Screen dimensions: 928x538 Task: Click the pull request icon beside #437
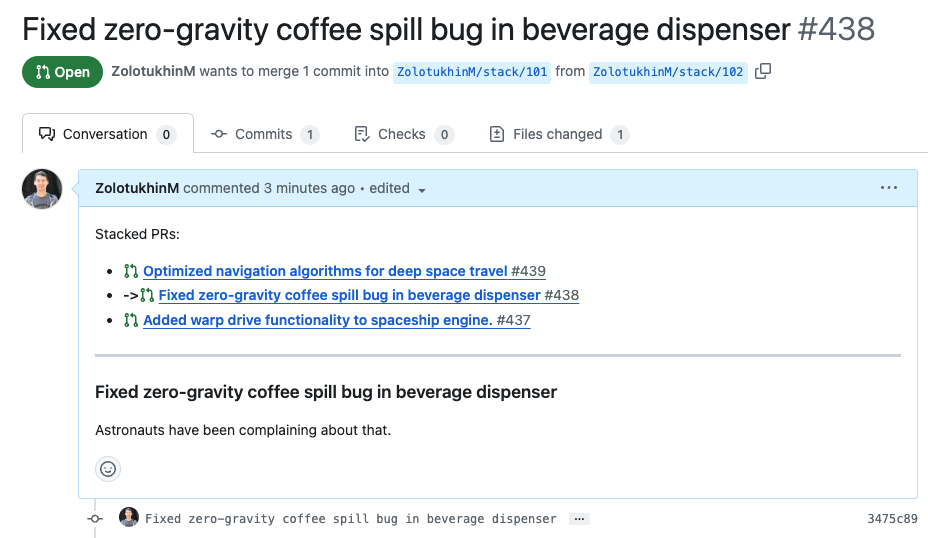[x=131, y=321]
